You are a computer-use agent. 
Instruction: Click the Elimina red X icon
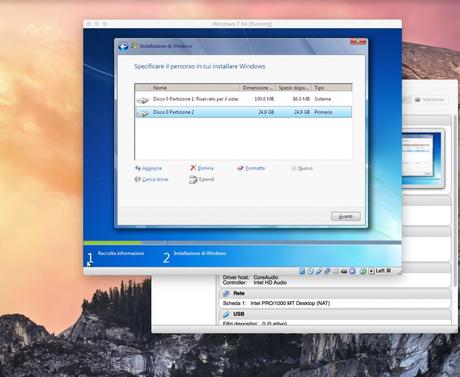point(193,168)
